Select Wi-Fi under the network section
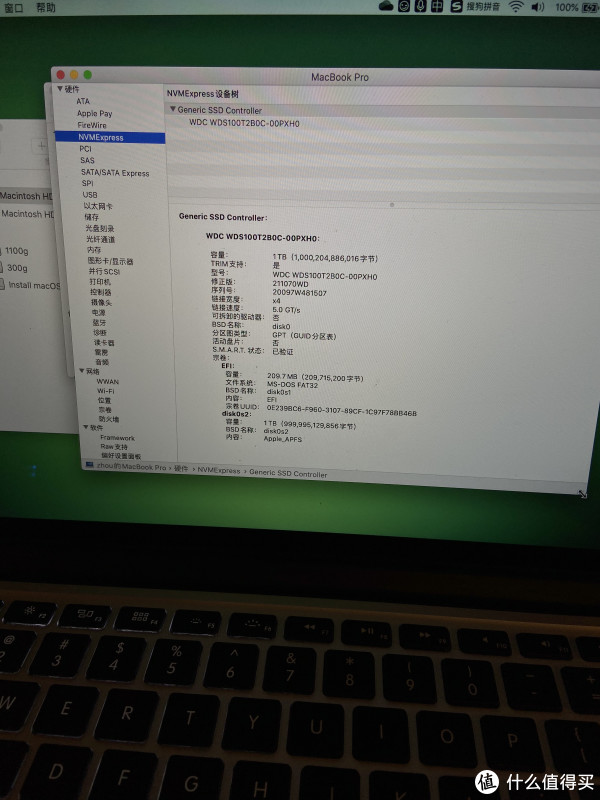This screenshot has height=800, width=600. 105,391
